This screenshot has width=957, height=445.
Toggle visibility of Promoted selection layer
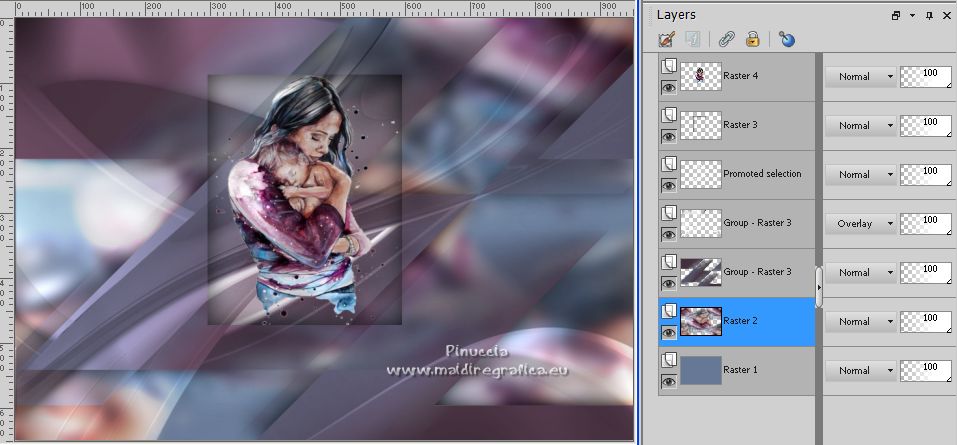pyautogui.click(x=669, y=185)
